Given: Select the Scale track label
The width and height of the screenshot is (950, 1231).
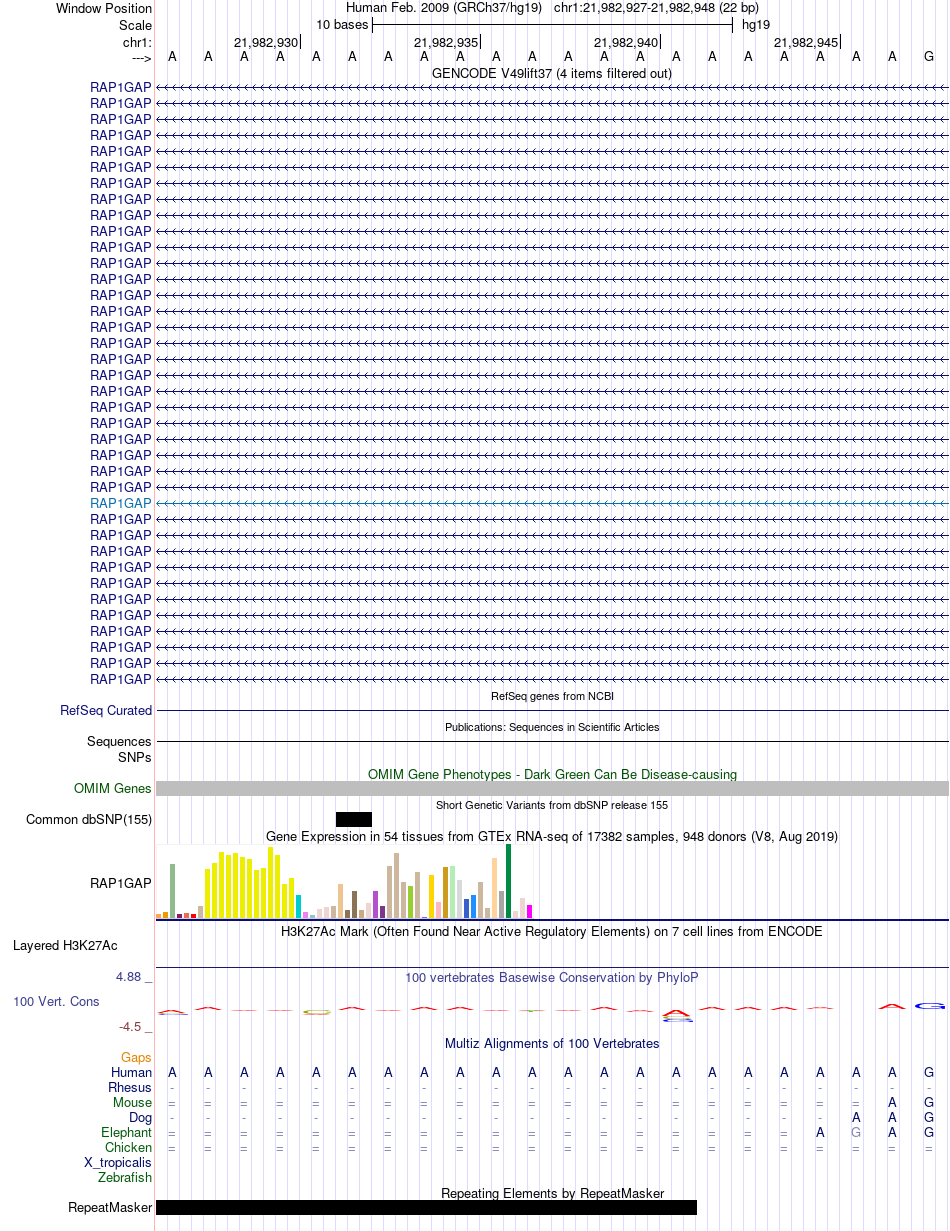Looking at the screenshot, I should 135,25.
